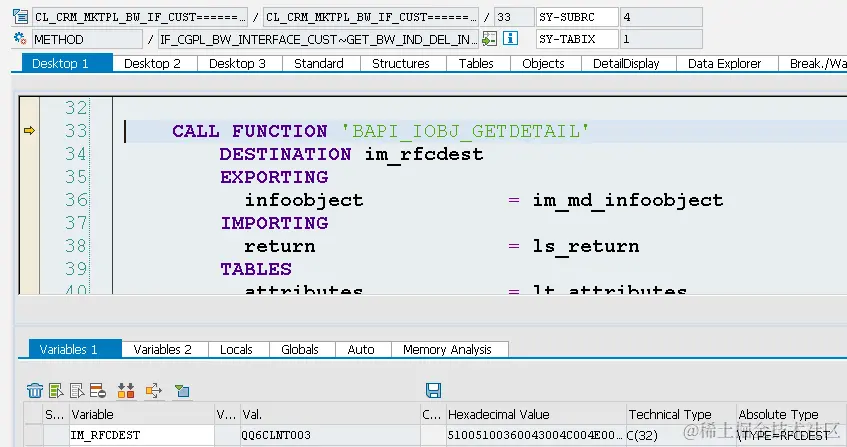
Task: Click line number 33 in the gutter
Action: pyautogui.click(x=76, y=131)
